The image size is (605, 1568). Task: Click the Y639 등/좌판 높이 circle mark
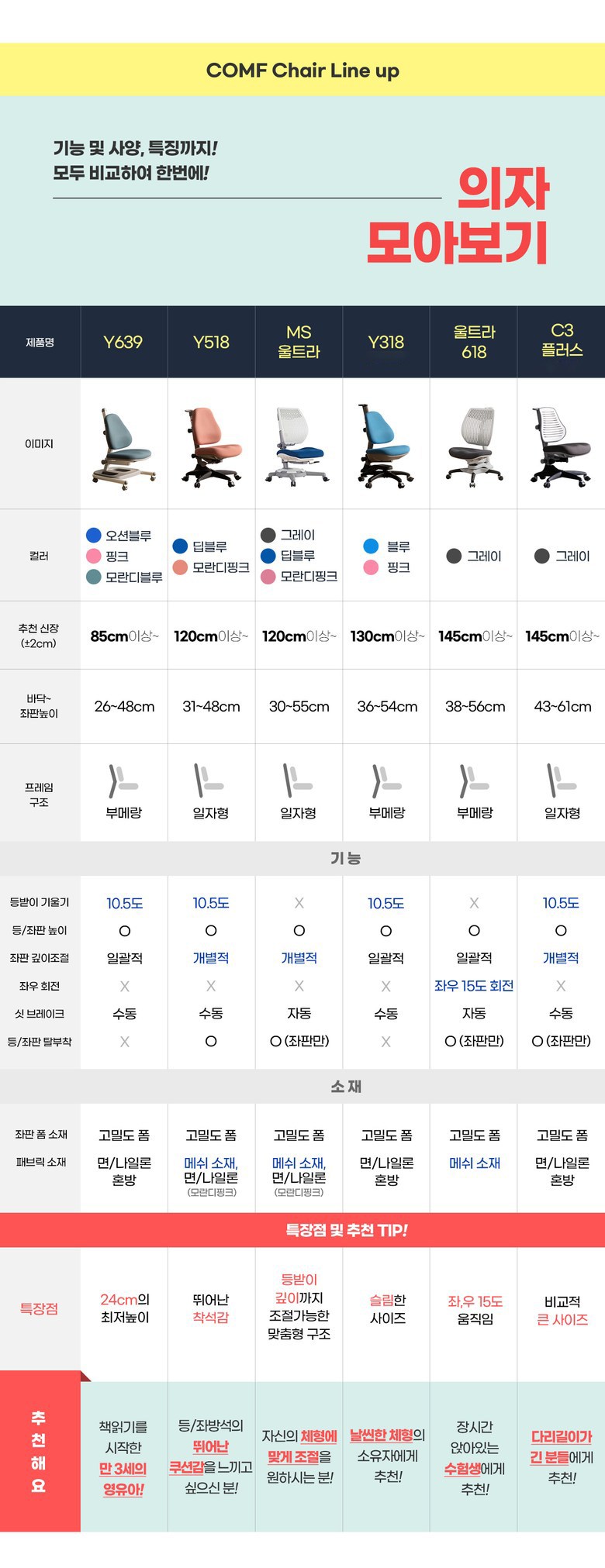124,931
